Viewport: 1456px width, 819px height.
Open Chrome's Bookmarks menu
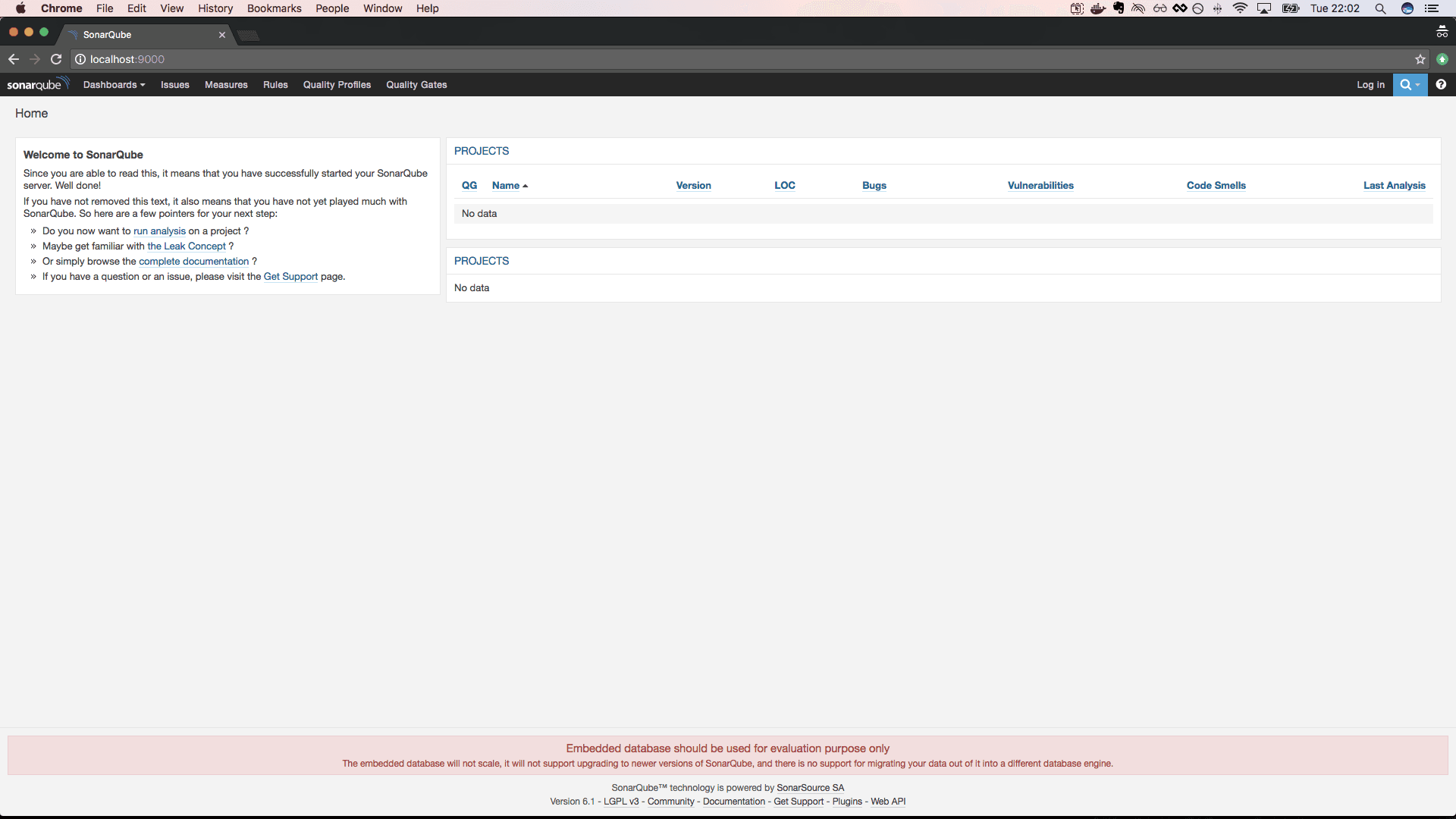coord(274,8)
